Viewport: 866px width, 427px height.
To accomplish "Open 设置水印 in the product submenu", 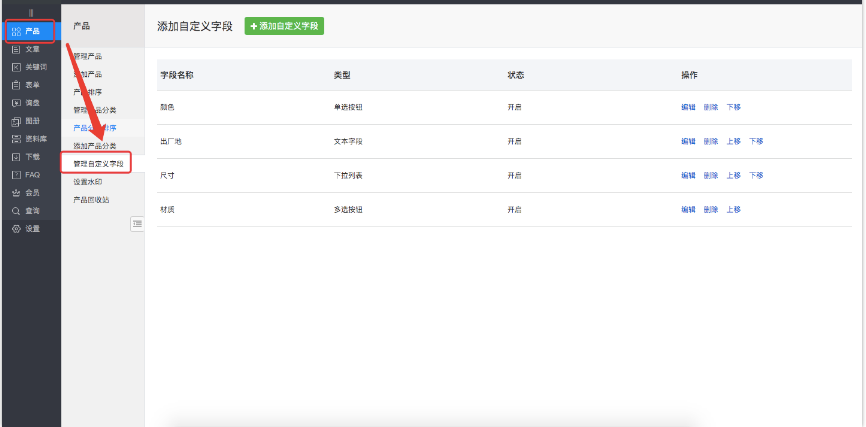I will pyautogui.click(x=88, y=182).
